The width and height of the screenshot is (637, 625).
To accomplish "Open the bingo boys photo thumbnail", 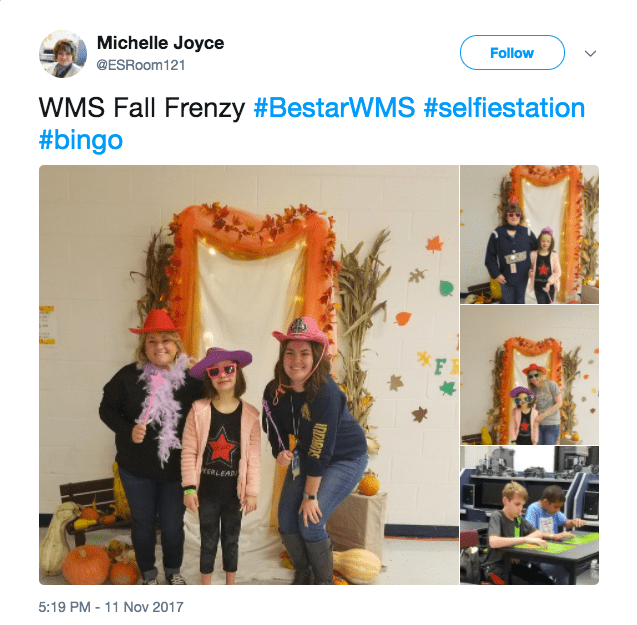I will (529, 515).
